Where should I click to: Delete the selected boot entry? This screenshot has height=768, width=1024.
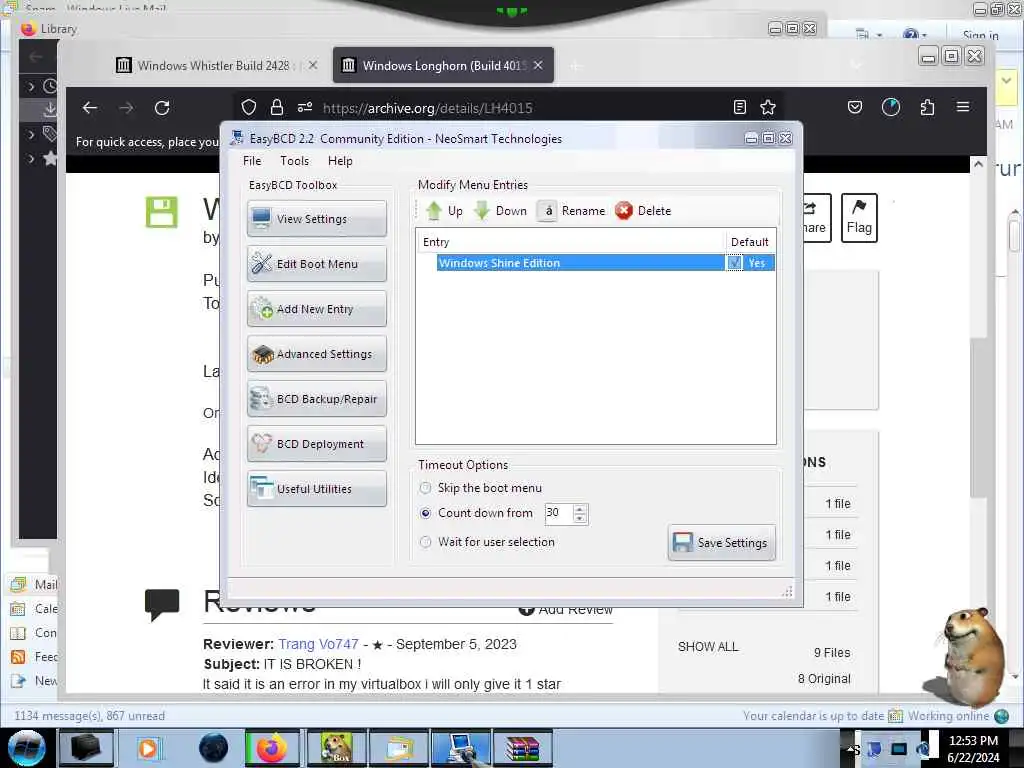coord(643,211)
